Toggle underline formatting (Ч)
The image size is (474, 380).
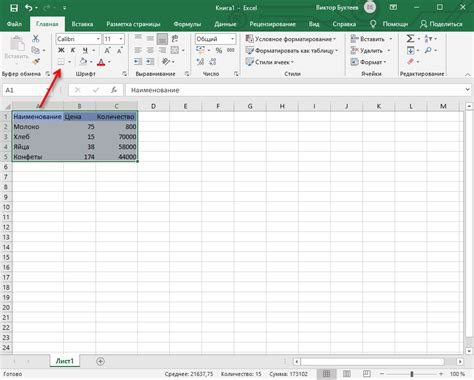coord(85,50)
